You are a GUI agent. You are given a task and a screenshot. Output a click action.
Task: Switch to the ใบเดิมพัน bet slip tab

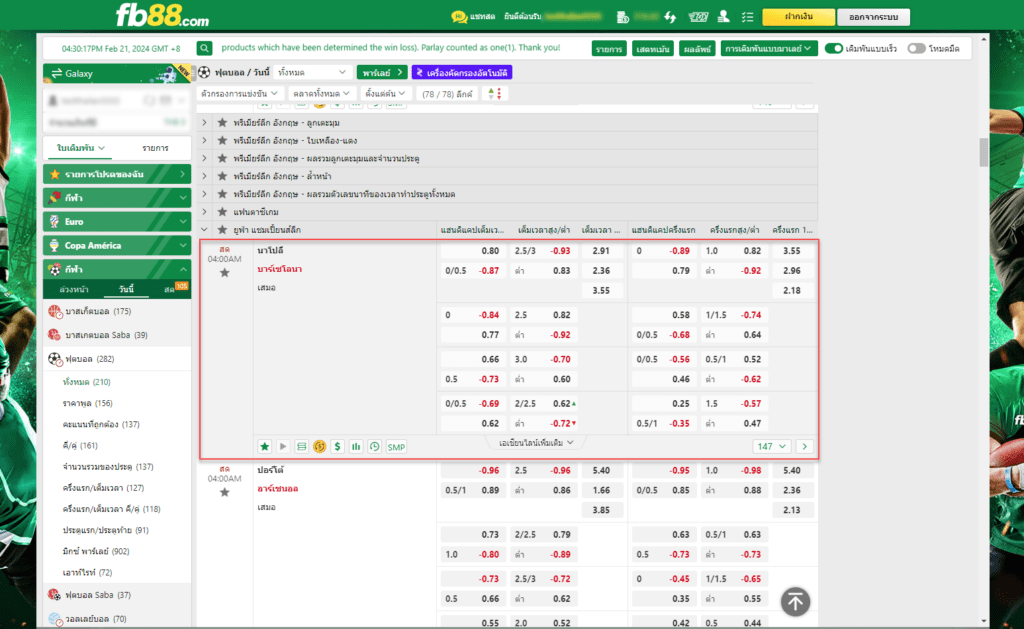point(81,148)
